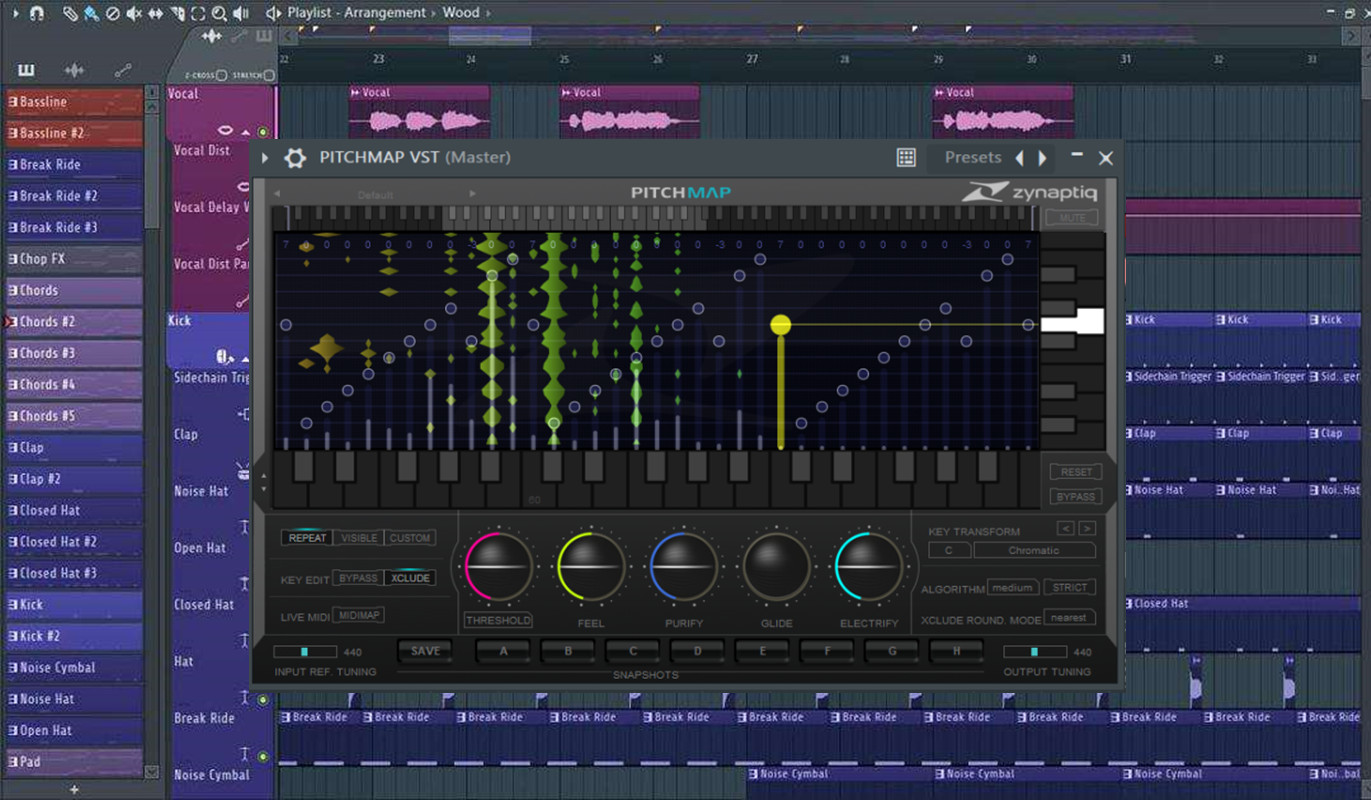Select the Closed Hat #2 pattern

tap(74, 542)
